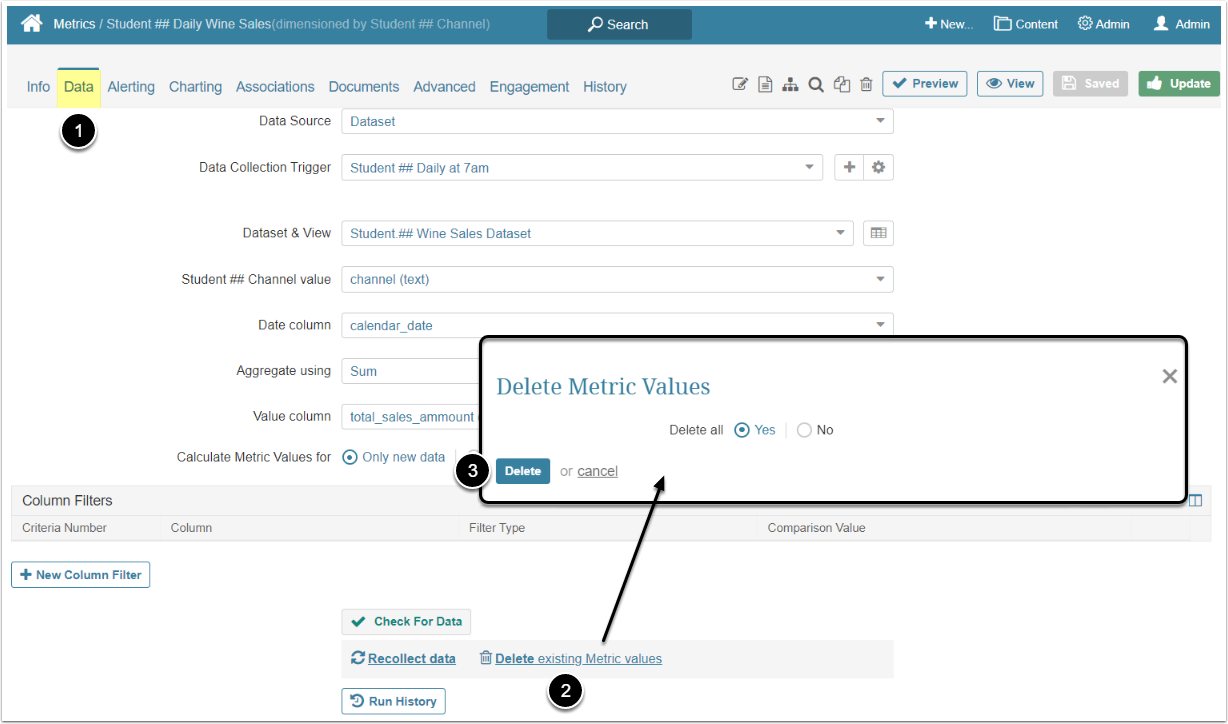Viewport: 1228px width, 724px height.
Task: Switch to the Advanced tab
Action: (444, 87)
